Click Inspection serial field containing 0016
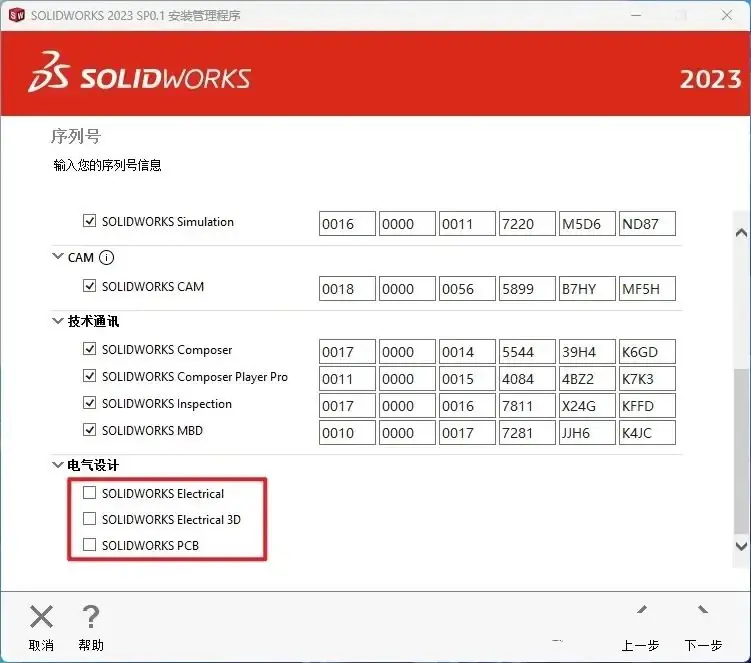 tap(467, 406)
